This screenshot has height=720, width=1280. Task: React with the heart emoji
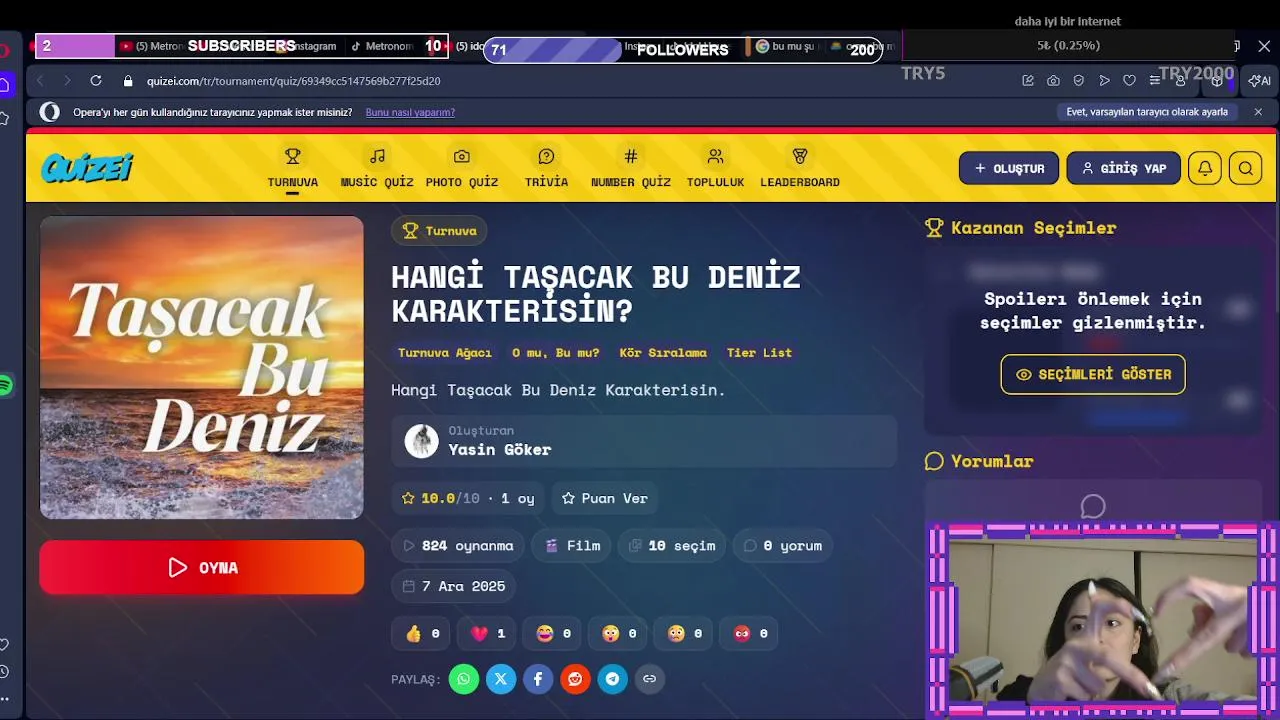point(488,633)
